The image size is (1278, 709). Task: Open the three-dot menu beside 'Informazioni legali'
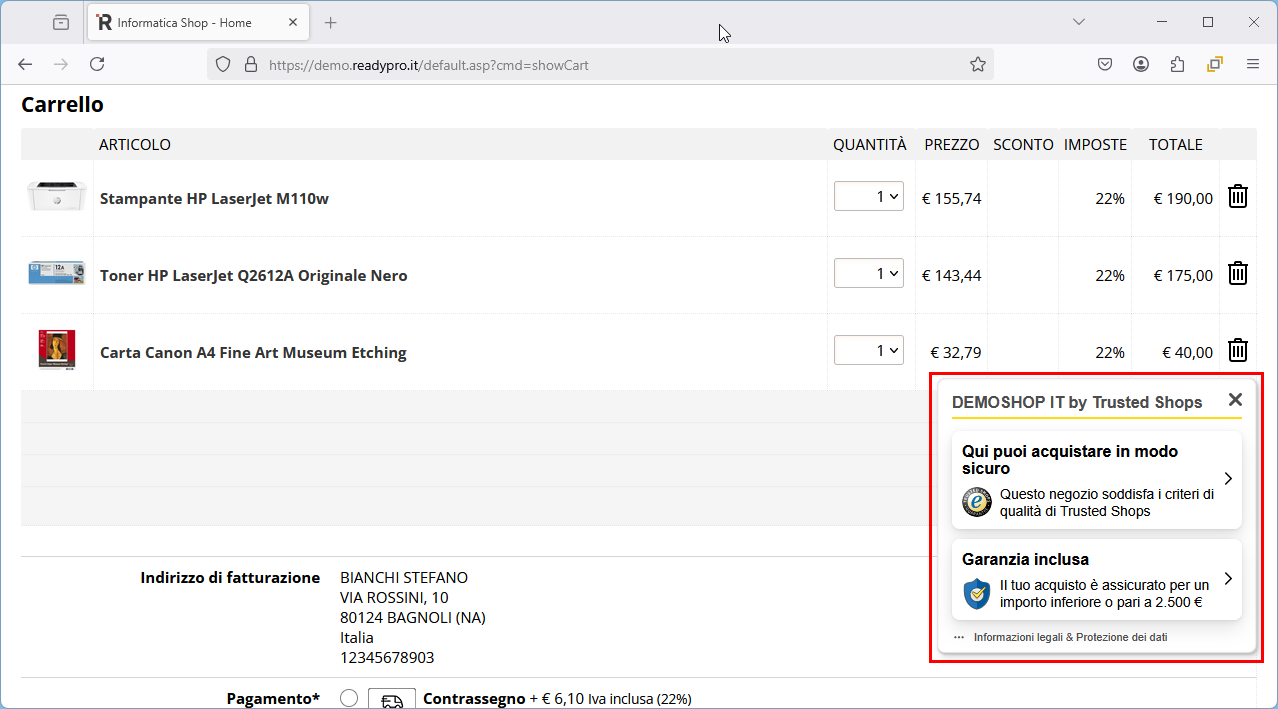pyautogui.click(x=959, y=637)
